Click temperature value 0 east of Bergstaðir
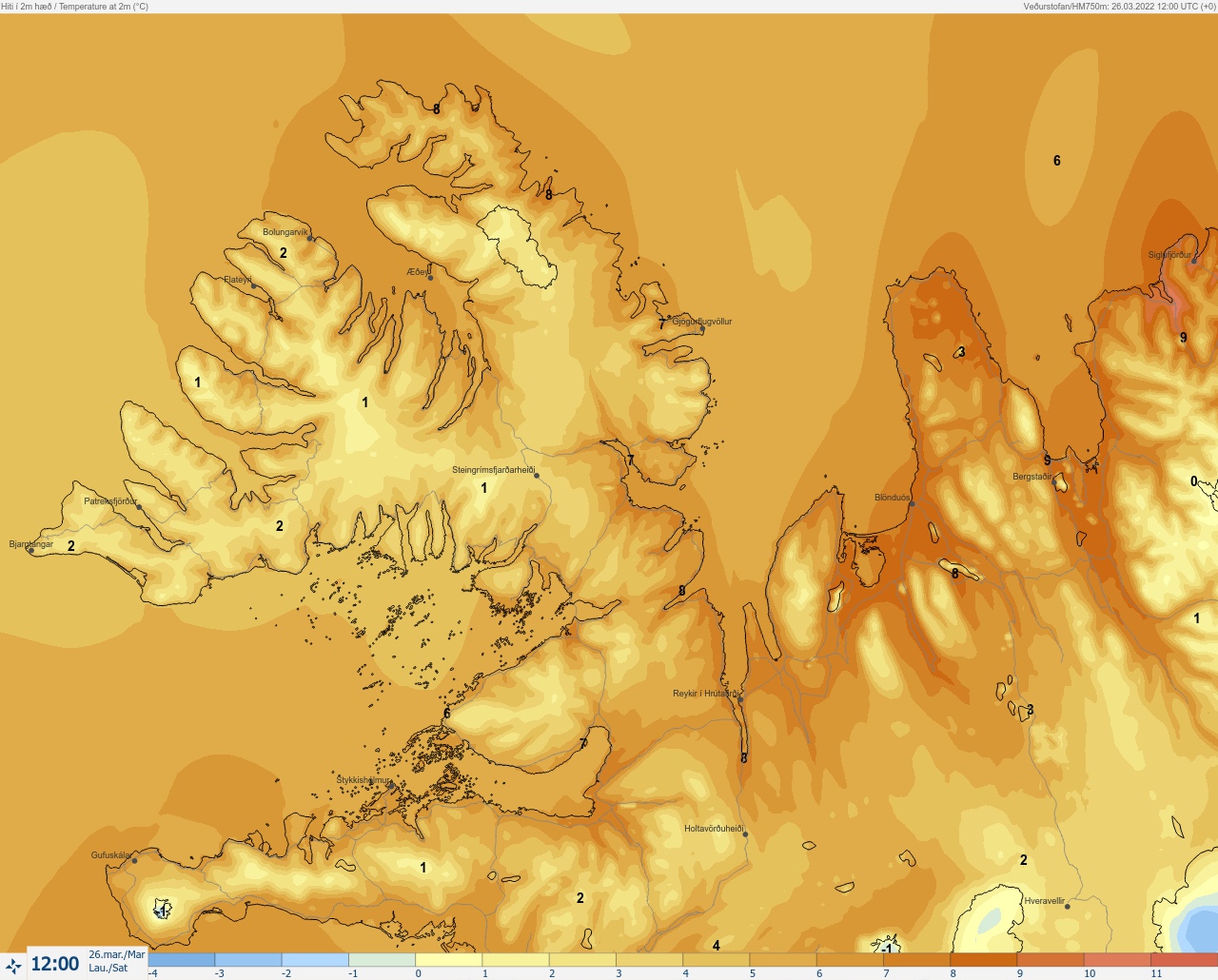This screenshot has height=980, width=1218. pos(1194,481)
